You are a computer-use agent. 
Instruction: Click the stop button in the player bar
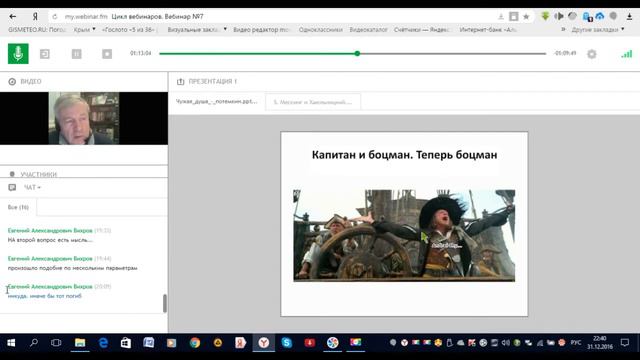click(107, 54)
